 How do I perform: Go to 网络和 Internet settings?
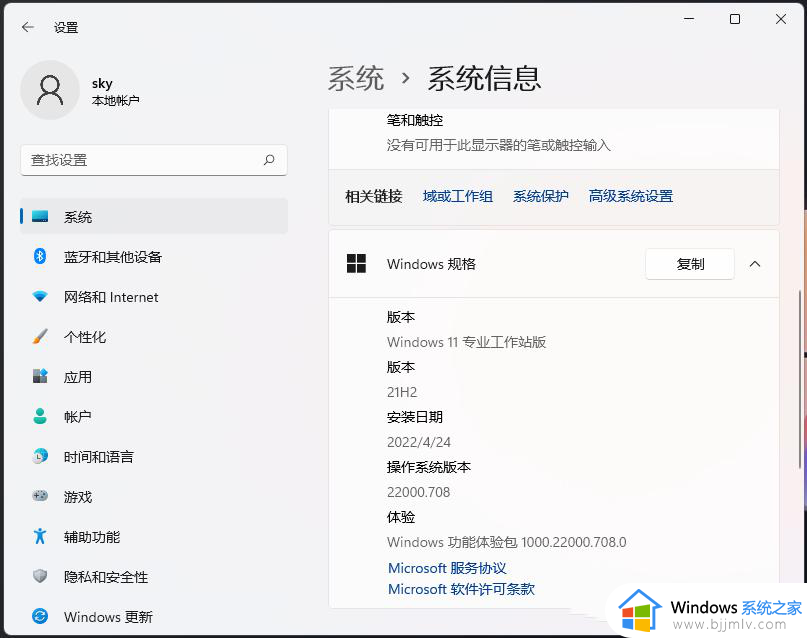[x=154, y=296]
